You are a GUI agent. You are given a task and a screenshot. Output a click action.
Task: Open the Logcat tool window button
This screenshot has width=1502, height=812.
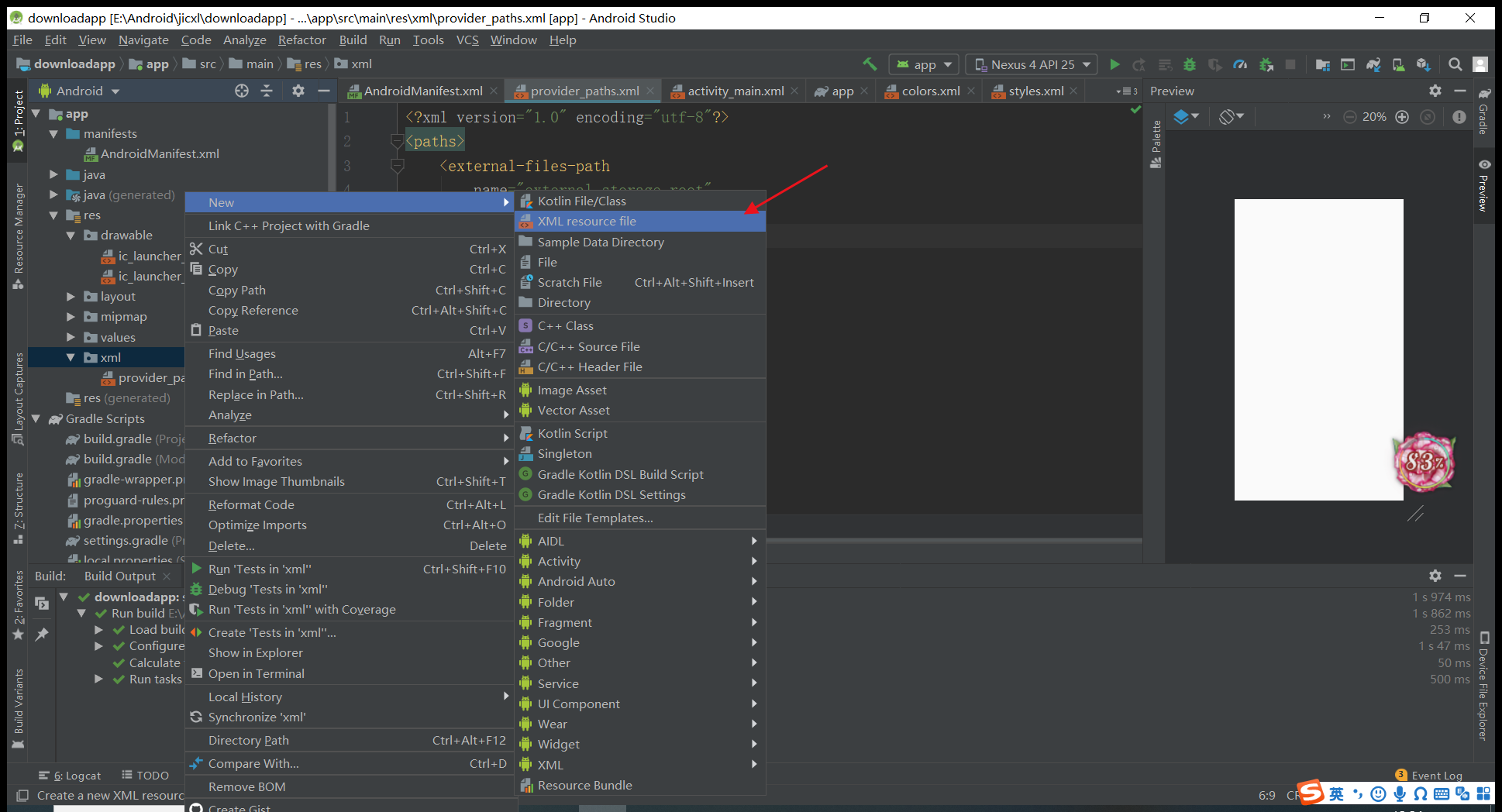(x=70, y=776)
